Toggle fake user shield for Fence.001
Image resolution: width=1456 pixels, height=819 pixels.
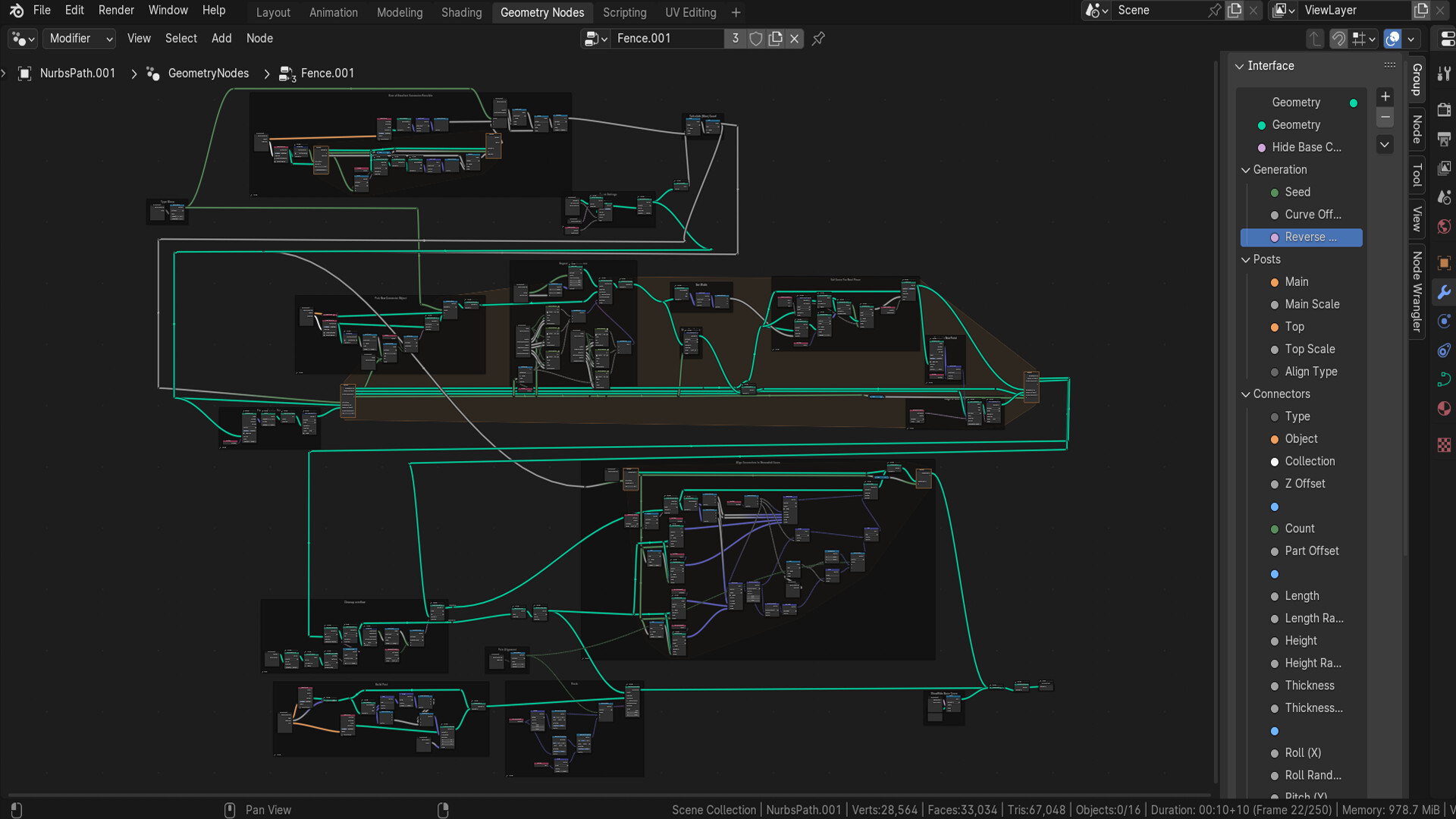[756, 39]
